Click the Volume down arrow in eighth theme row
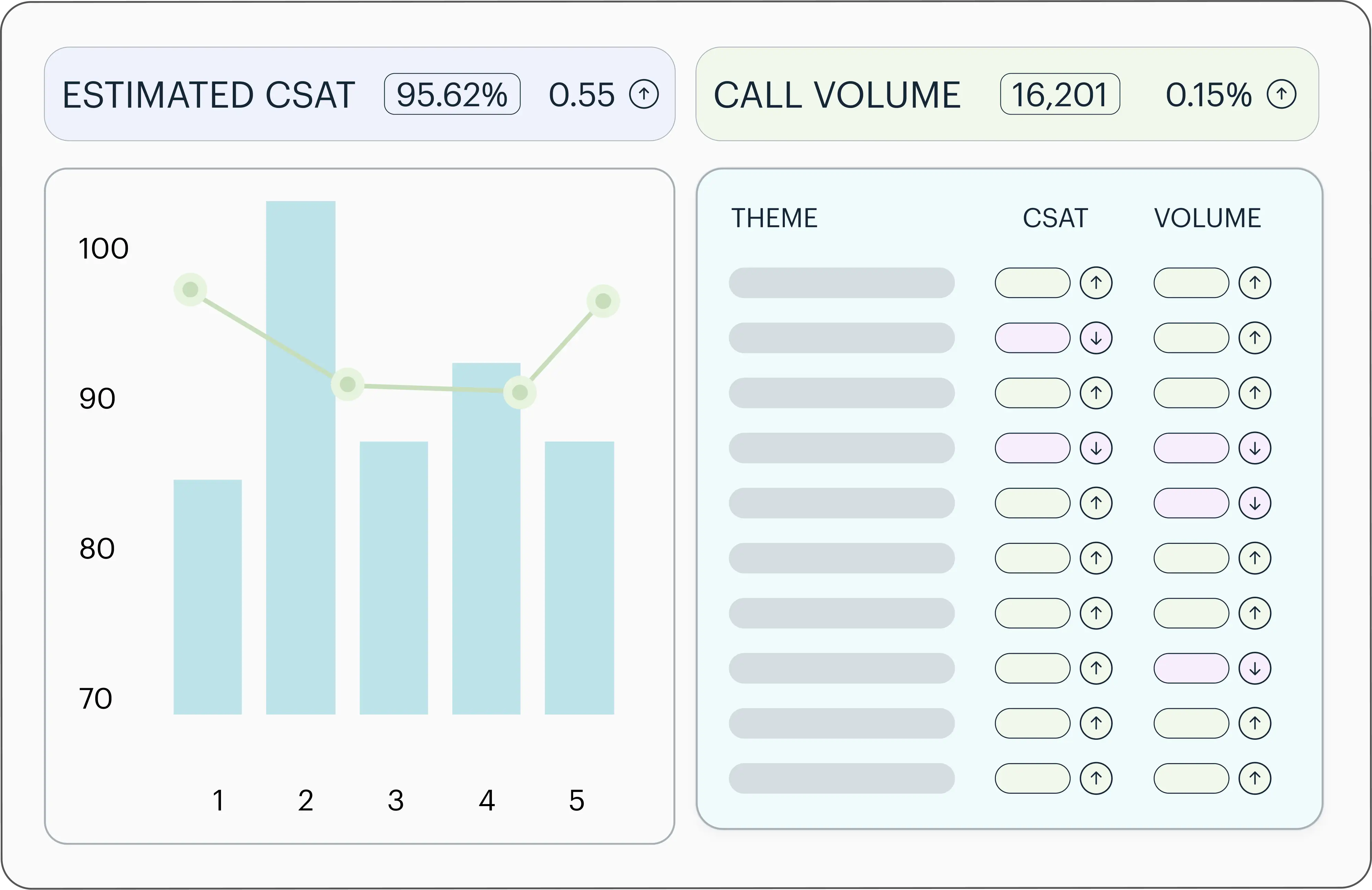The image size is (1372, 890). [1254, 669]
